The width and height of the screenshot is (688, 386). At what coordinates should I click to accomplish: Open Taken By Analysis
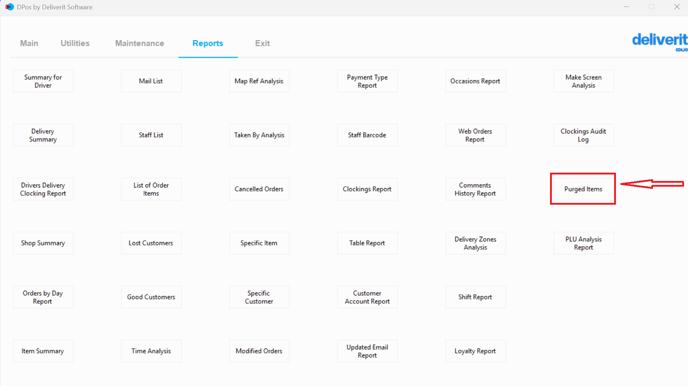click(x=259, y=135)
